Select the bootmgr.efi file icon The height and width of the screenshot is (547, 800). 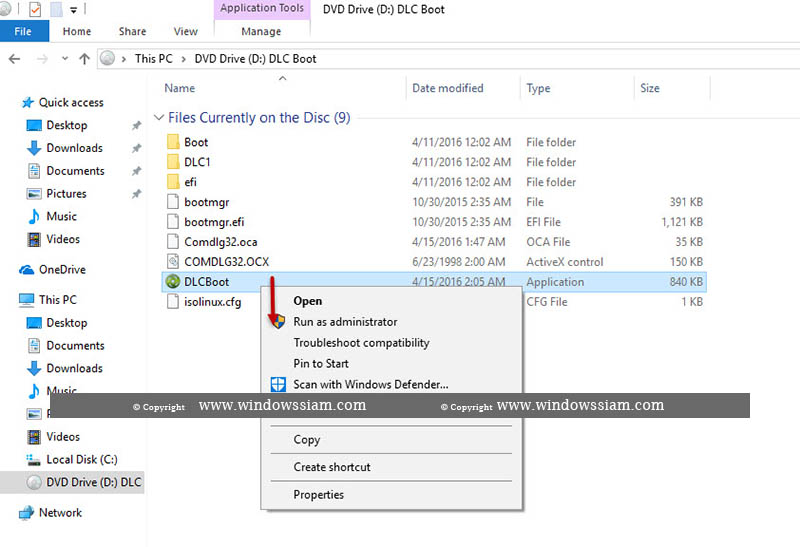coord(173,221)
